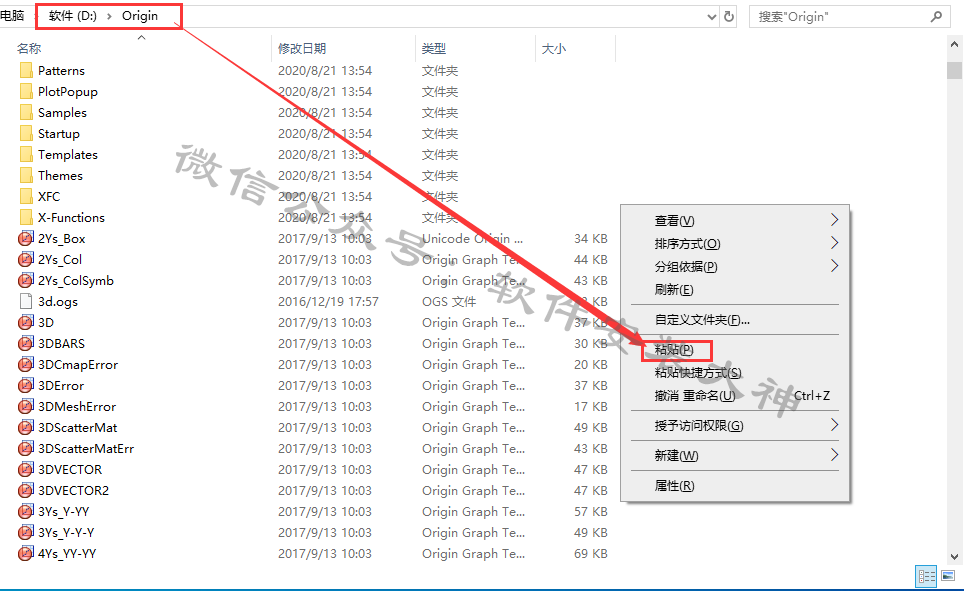Image resolution: width=964 pixels, height=591 pixels.
Task: Sort by the 修改日期 column header
Action: (x=302, y=49)
